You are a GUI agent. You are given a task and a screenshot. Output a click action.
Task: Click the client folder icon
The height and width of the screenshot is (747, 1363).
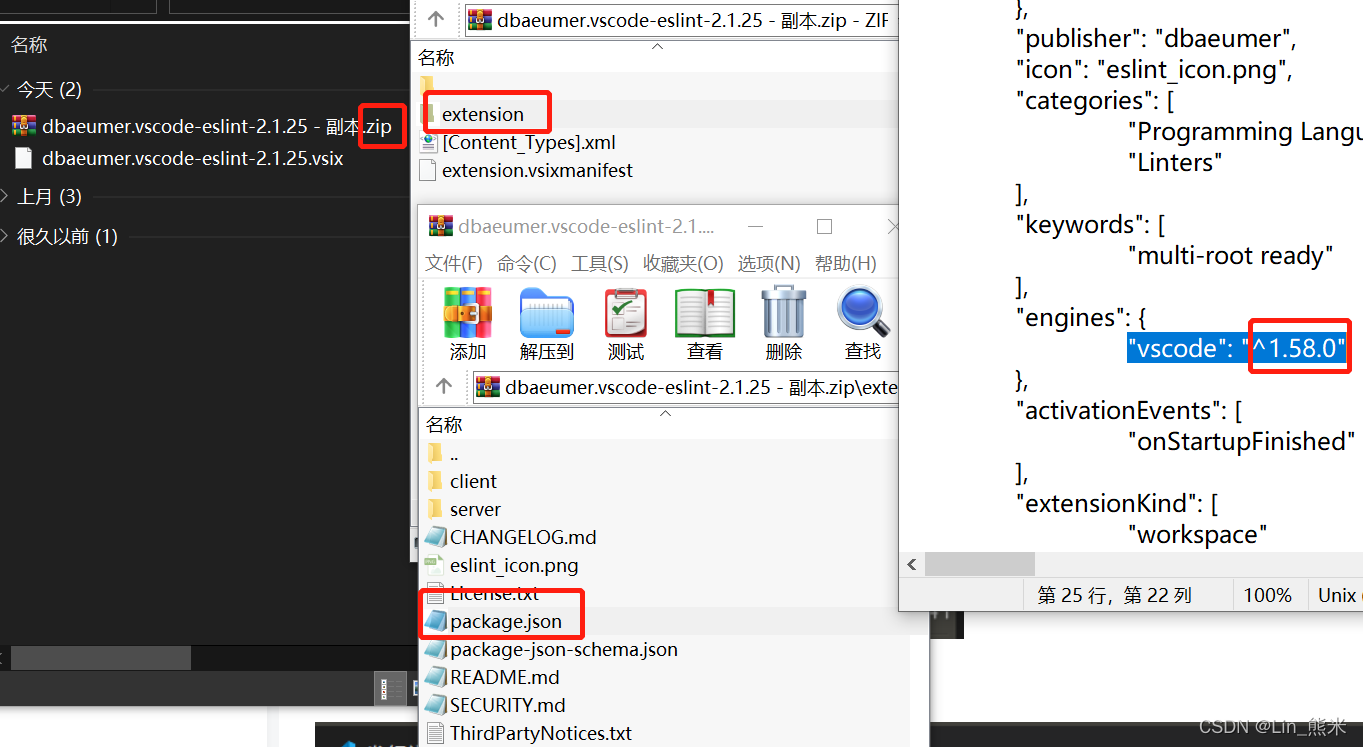point(434,481)
